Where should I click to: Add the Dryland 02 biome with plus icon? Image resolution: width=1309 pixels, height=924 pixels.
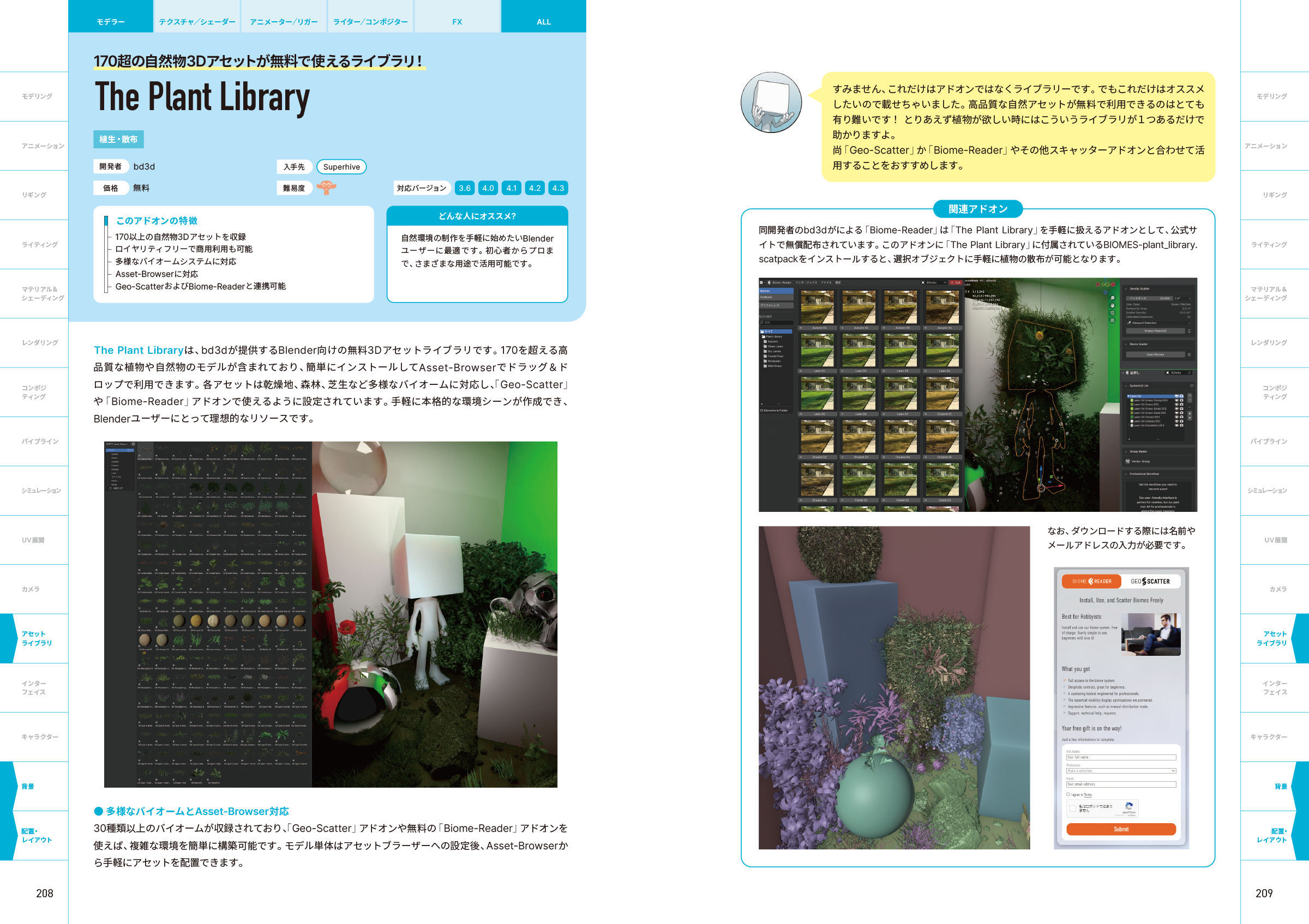coord(801,457)
